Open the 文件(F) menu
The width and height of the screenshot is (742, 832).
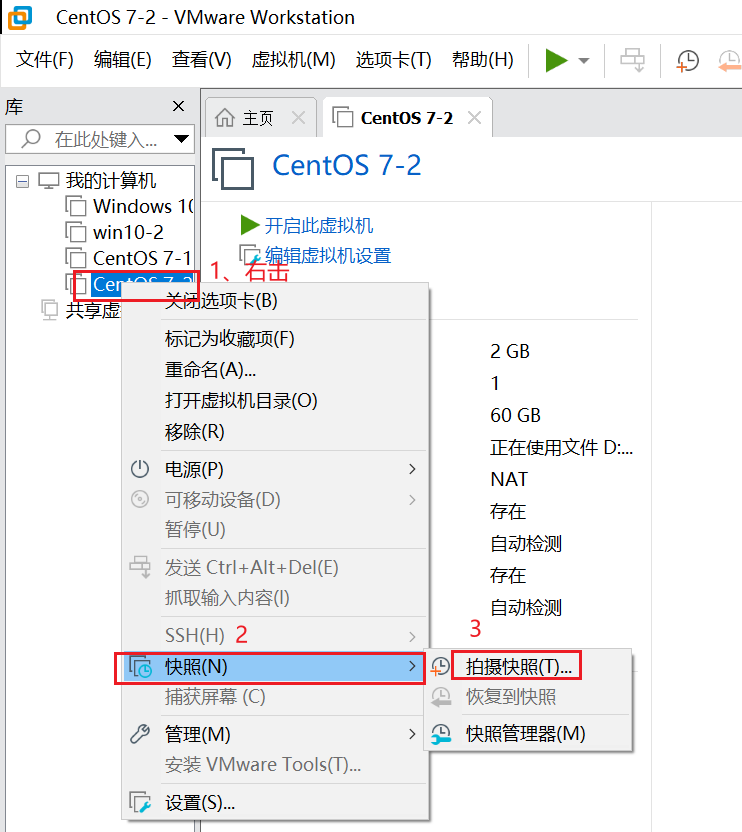(45, 59)
